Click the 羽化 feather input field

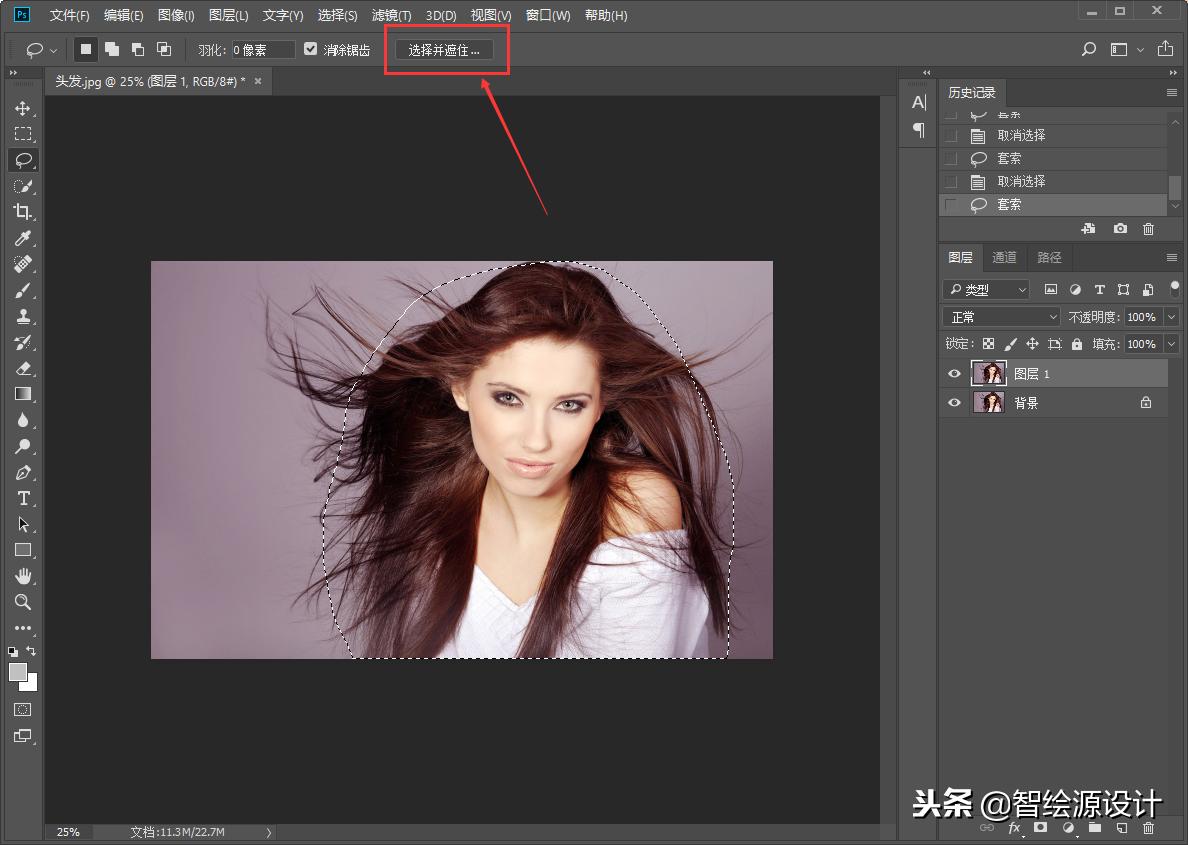(x=263, y=50)
